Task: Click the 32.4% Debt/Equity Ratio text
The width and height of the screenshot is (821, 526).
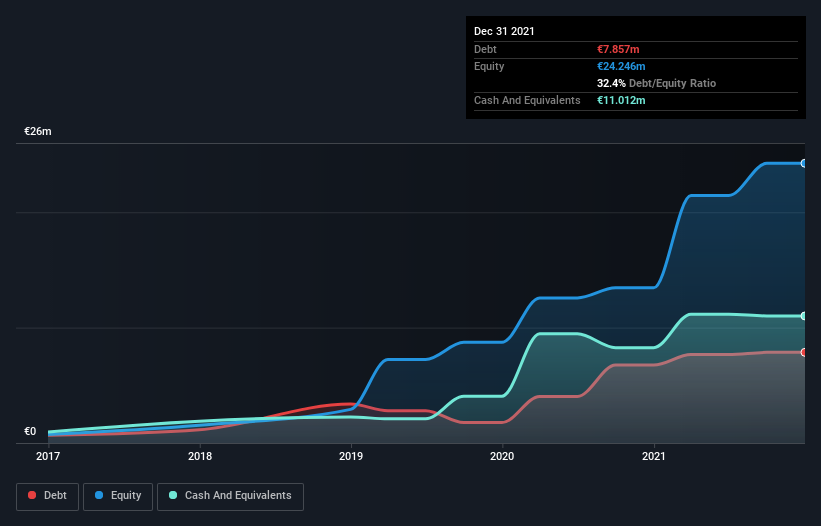Action: pos(657,83)
